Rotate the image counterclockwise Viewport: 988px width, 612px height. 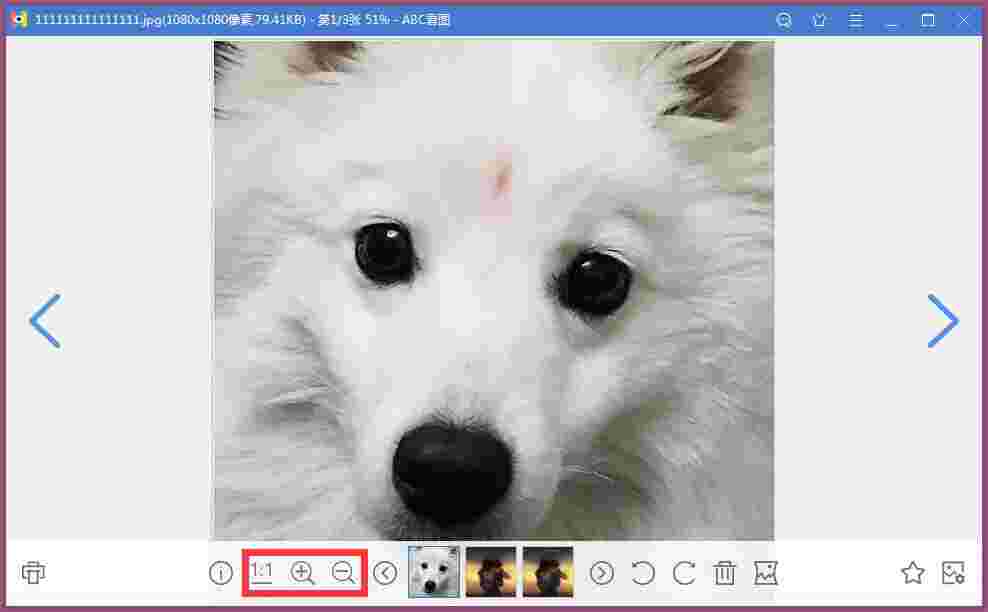pyautogui.click(x=643, y=573)
